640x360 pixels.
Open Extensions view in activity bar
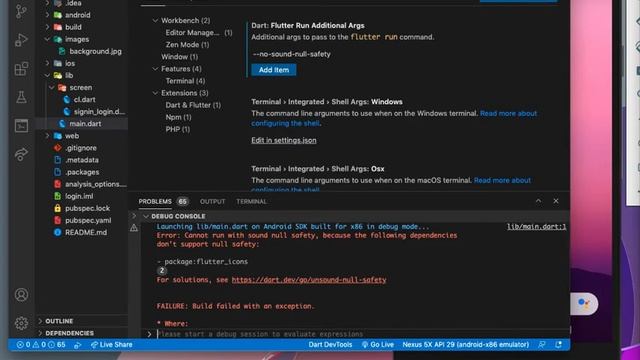[21, 69]
